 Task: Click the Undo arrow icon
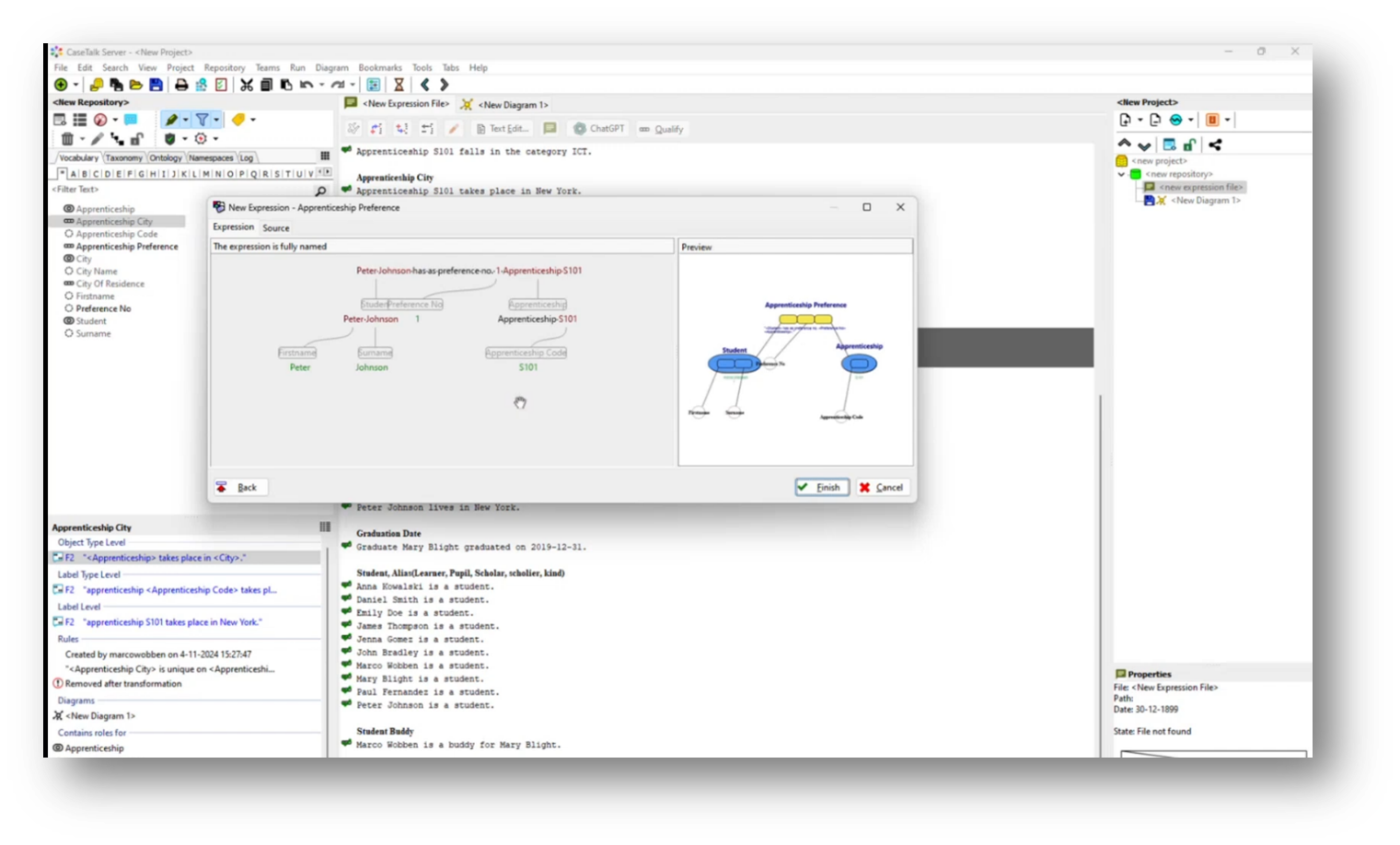(x=307, y=85)
